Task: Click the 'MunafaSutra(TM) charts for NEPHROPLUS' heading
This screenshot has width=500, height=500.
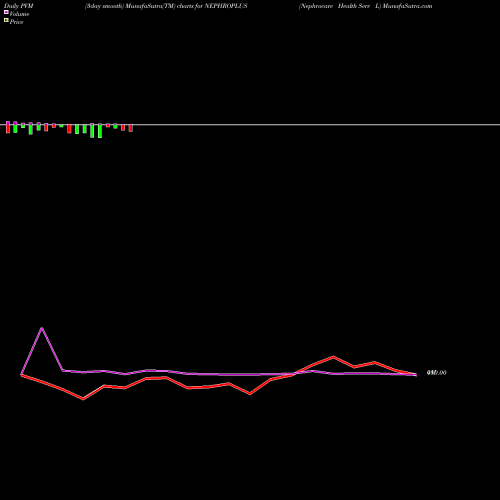Action: click(x=186, y=6)
